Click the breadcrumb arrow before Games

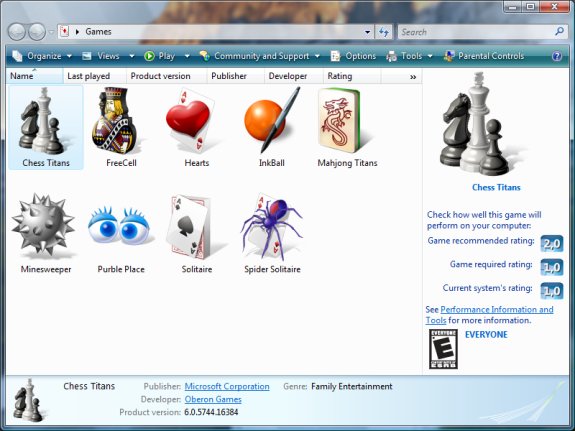point(77,32)
